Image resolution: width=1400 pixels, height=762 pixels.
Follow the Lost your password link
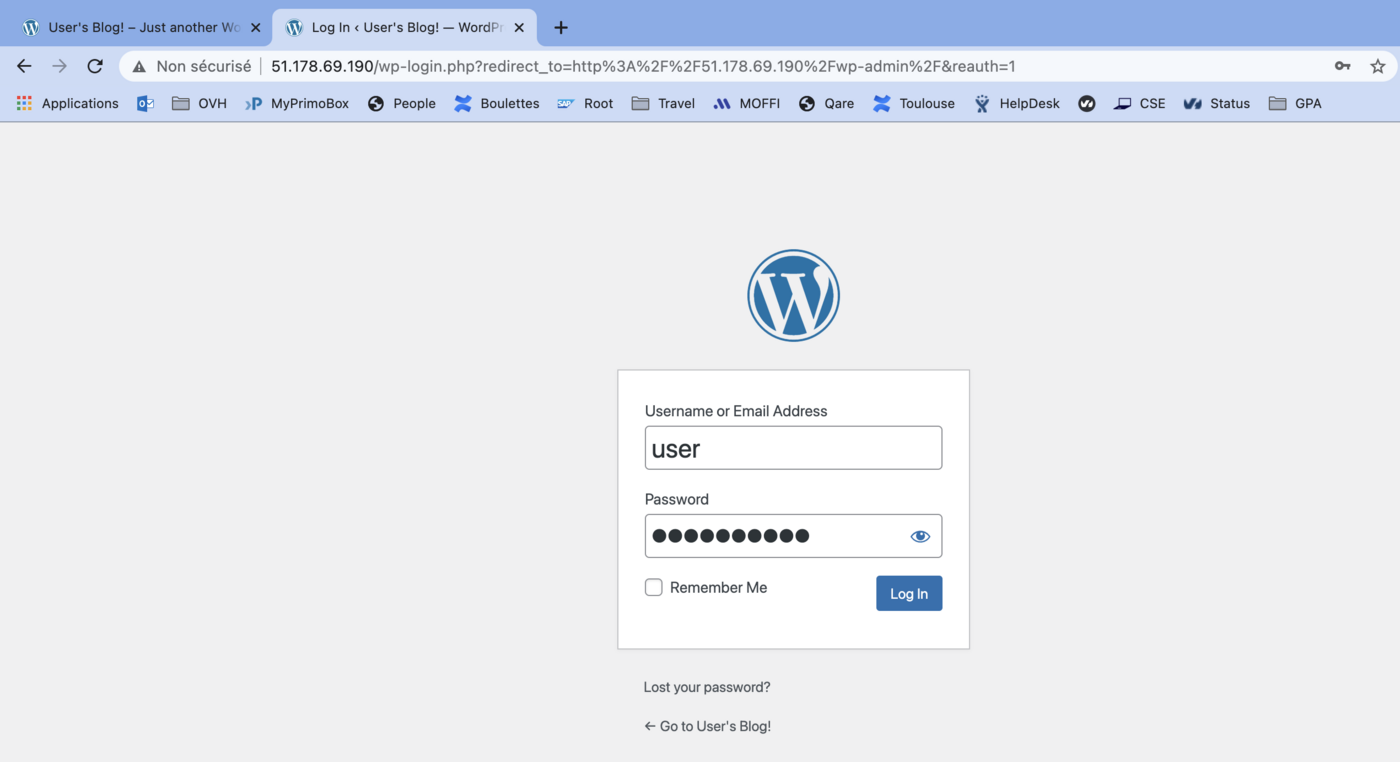tap(706, 687)
